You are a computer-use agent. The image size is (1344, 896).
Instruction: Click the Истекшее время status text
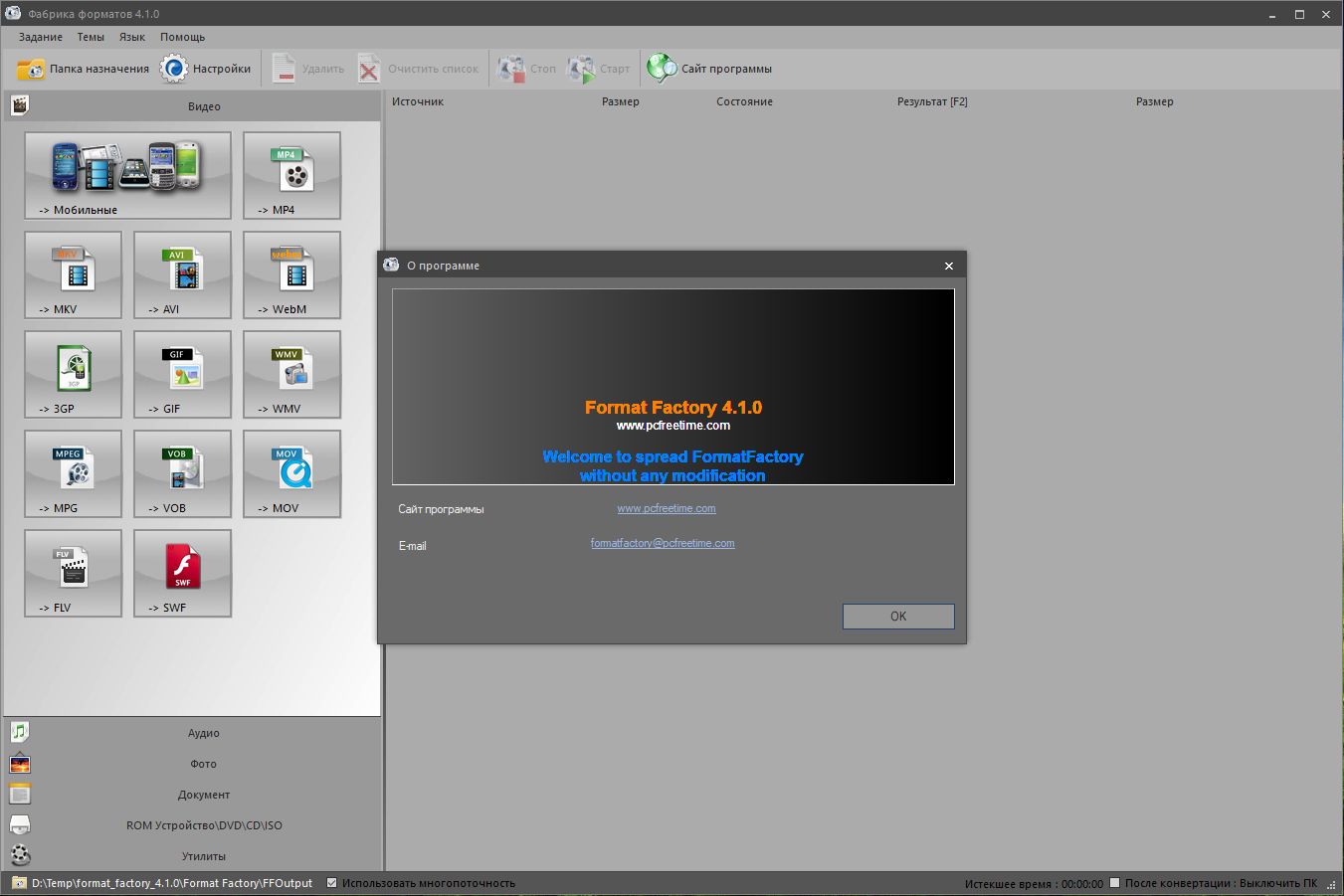1034,883
